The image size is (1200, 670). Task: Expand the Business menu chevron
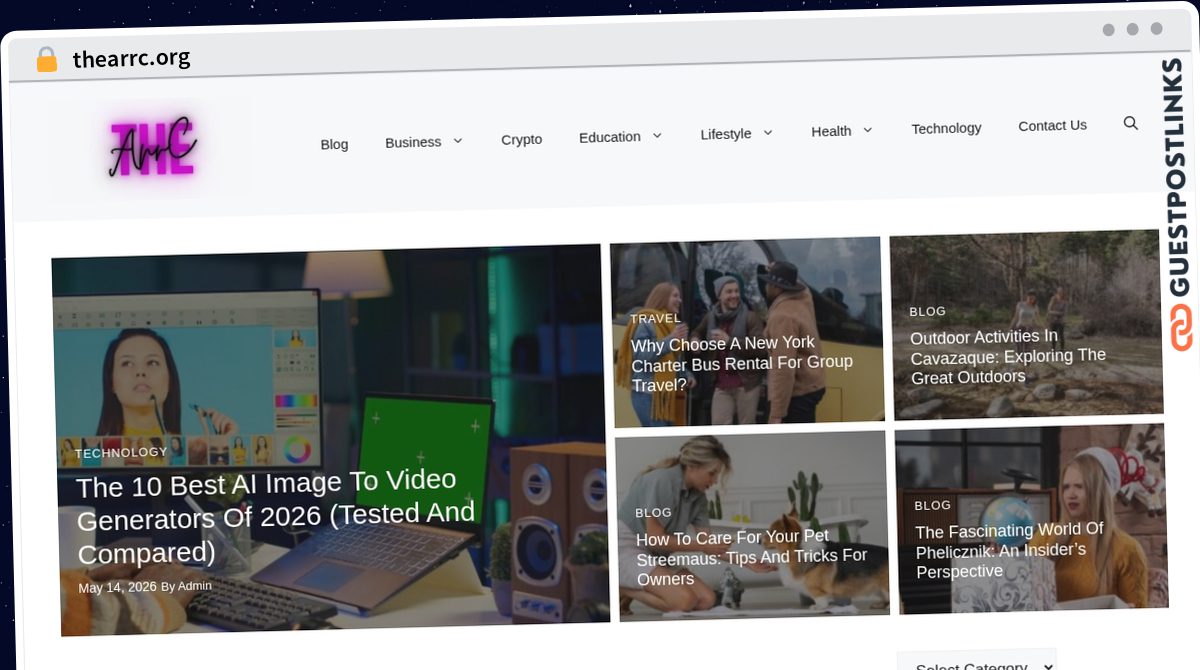tap(457, 141)
